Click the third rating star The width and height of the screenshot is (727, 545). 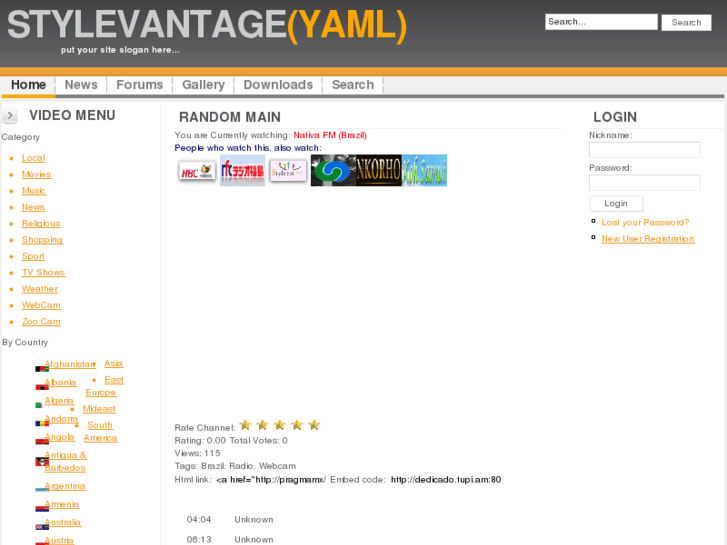(280, 425)
